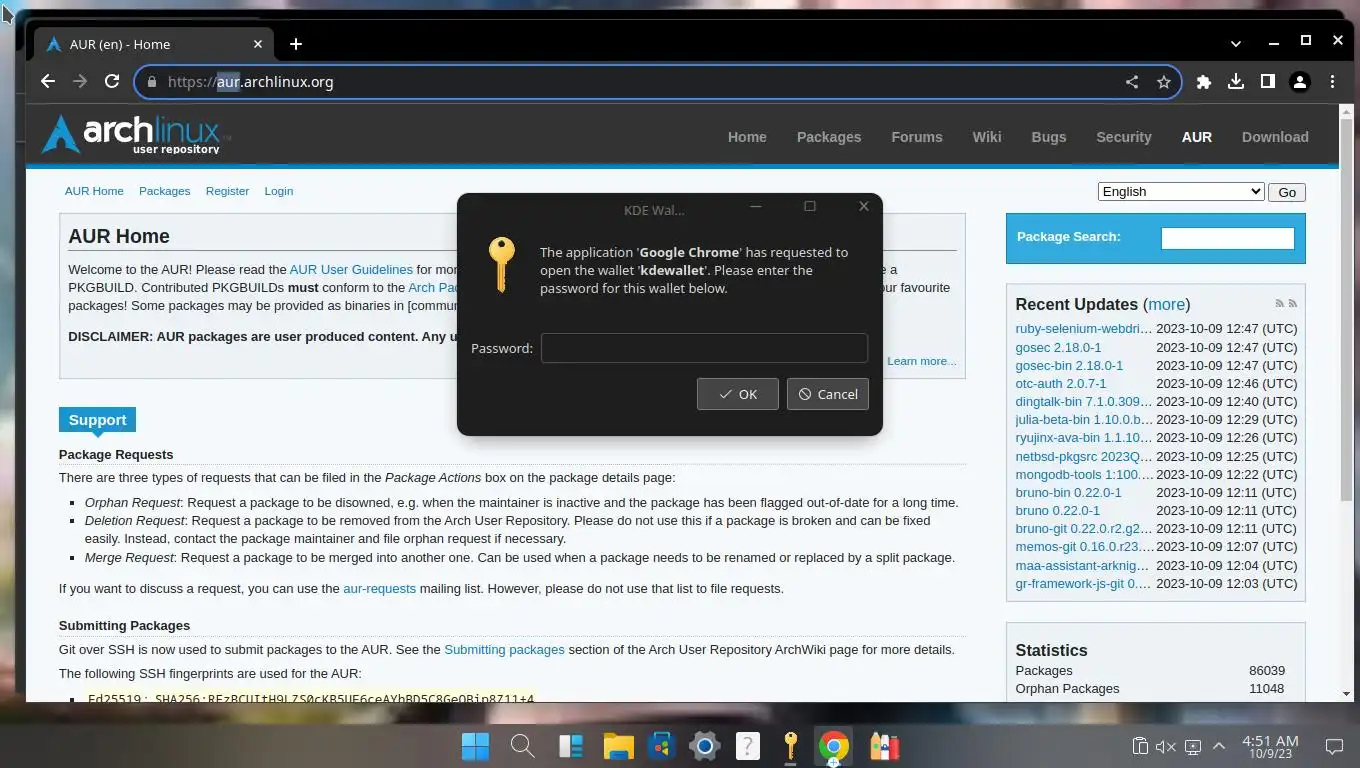The image size is (1360, 768).
Task: Open memos-git package link
Action: pos(1084,546)
